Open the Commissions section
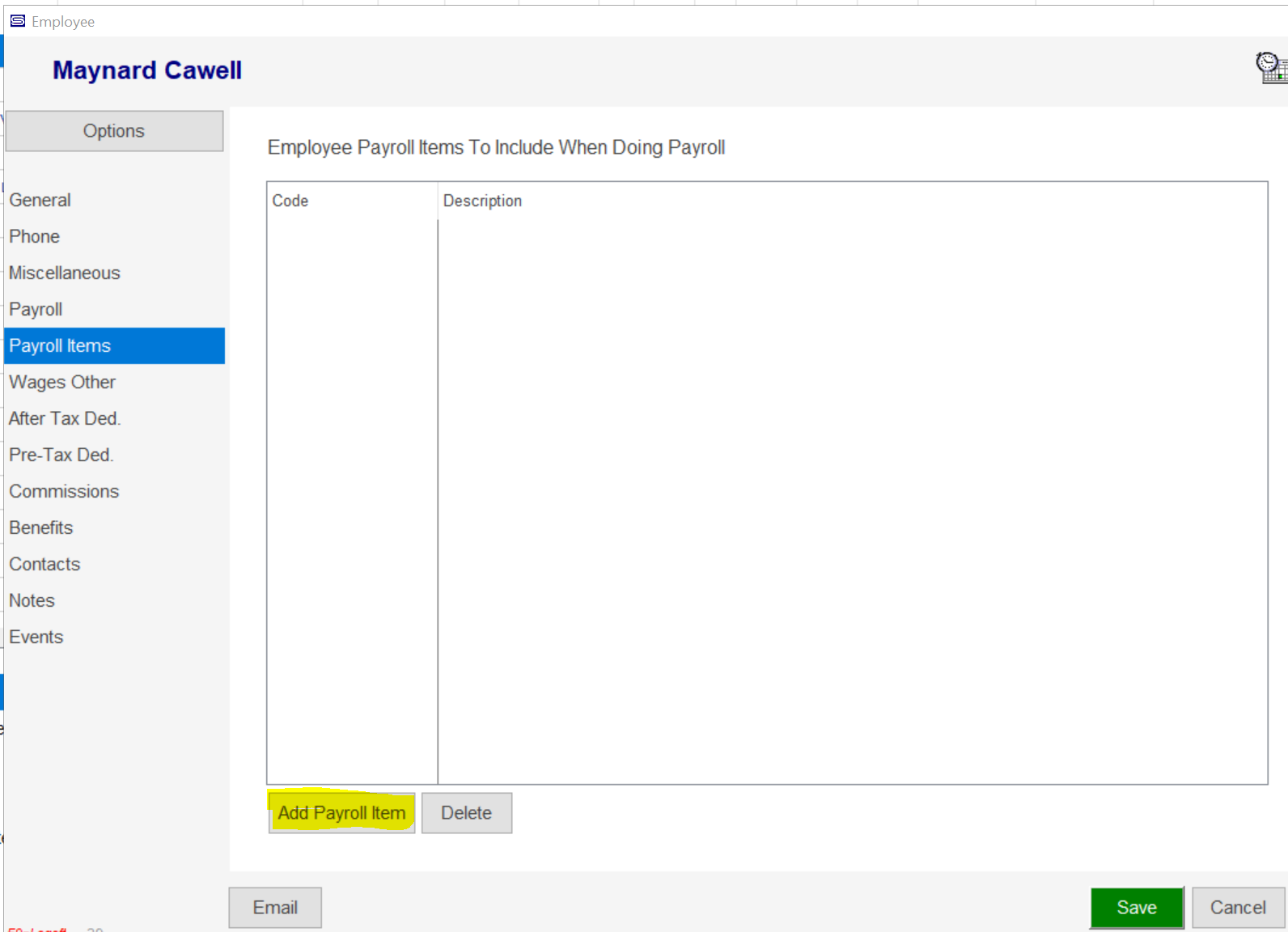 (x=64, y=491)
